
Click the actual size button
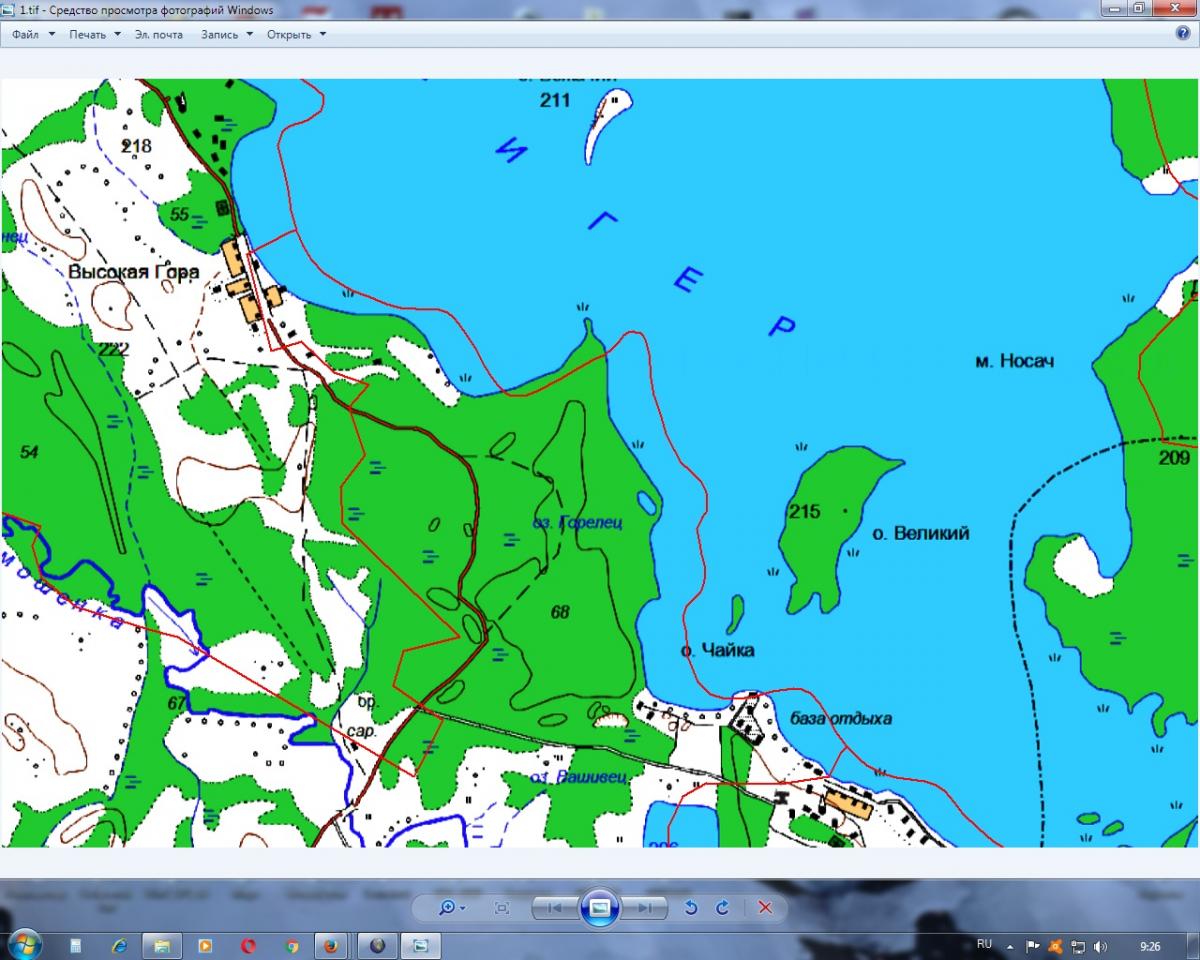point(502,907)
